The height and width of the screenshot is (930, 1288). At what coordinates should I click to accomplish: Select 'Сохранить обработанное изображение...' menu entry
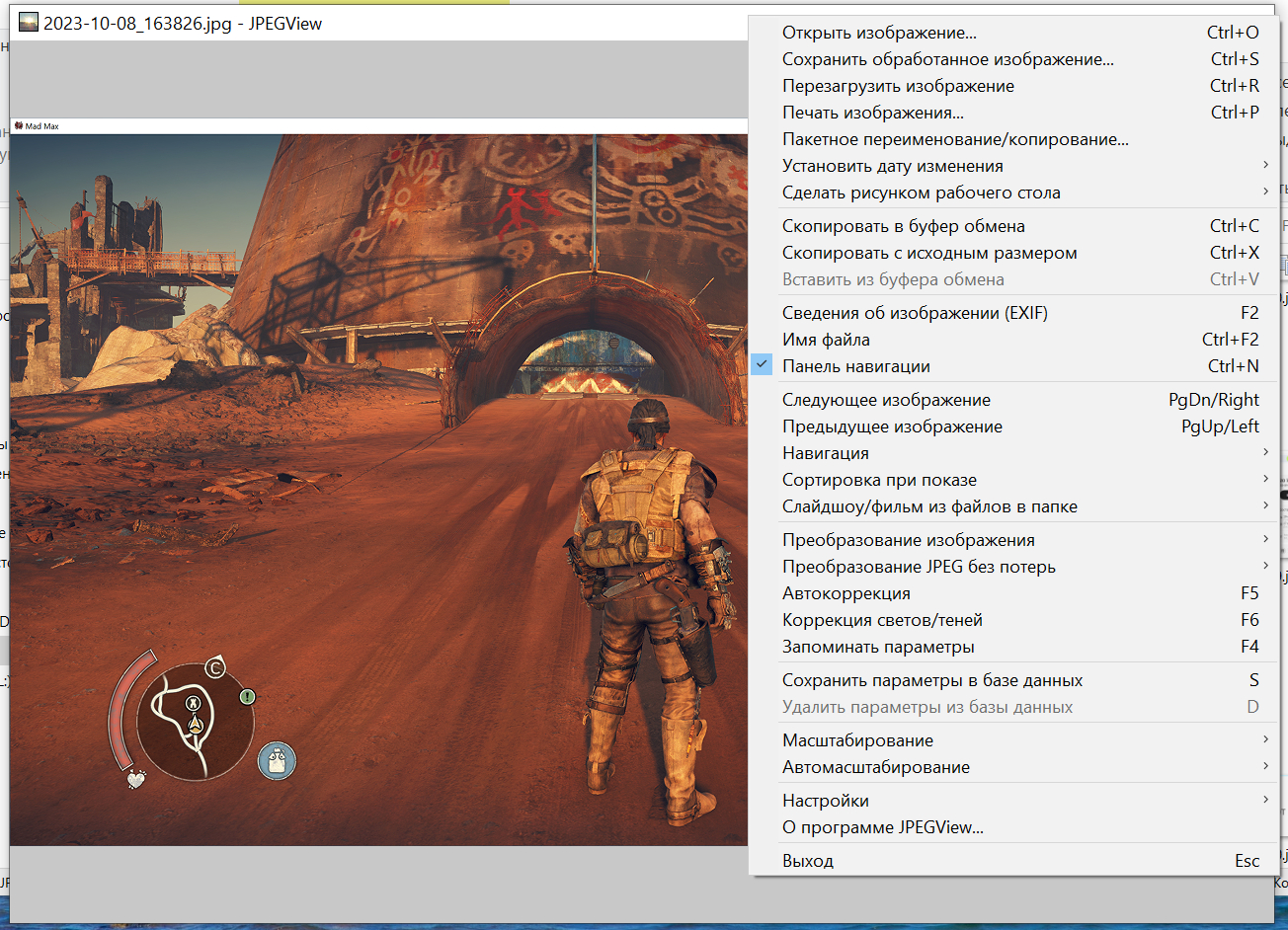(x=1011, y=59)
